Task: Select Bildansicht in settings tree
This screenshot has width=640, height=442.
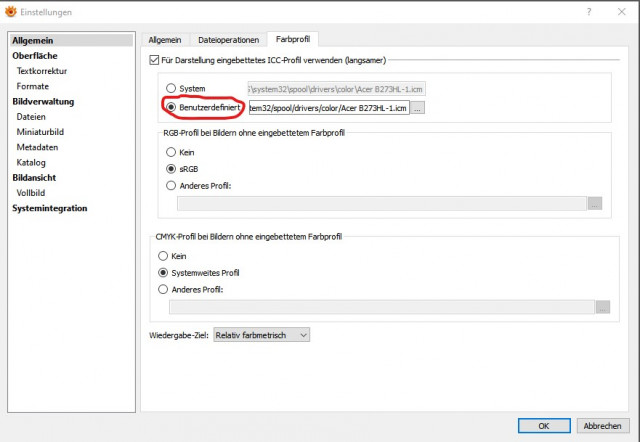Action: pos(34,178)
